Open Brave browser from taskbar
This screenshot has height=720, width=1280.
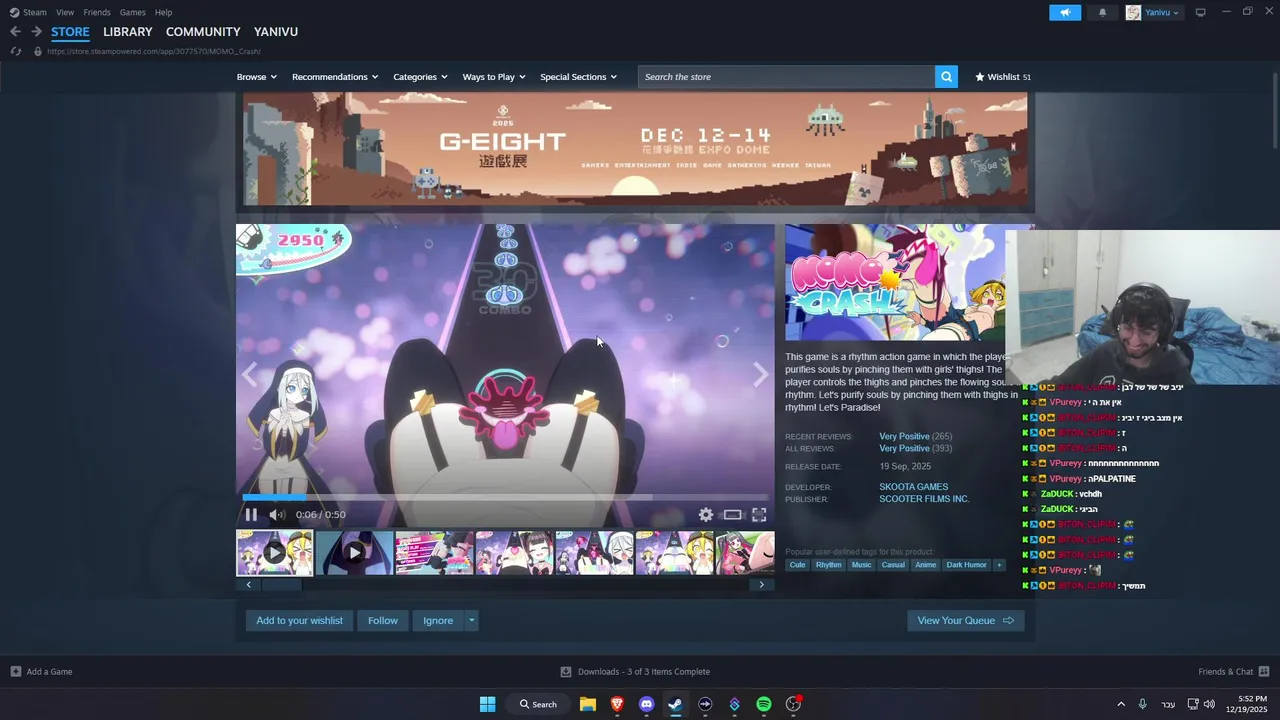click(x=617, y=704)
